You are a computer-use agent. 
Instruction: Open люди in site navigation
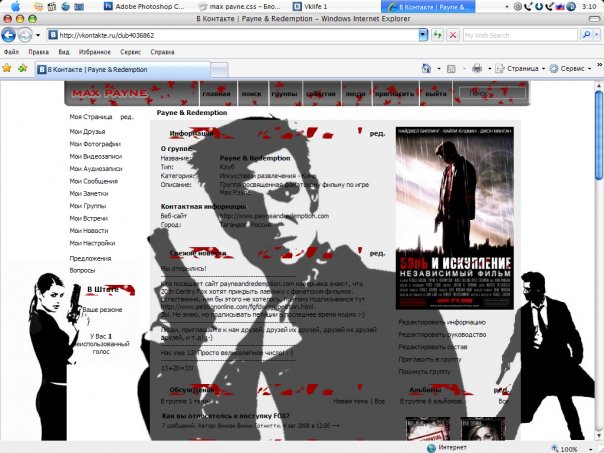[x=355, y=94]
